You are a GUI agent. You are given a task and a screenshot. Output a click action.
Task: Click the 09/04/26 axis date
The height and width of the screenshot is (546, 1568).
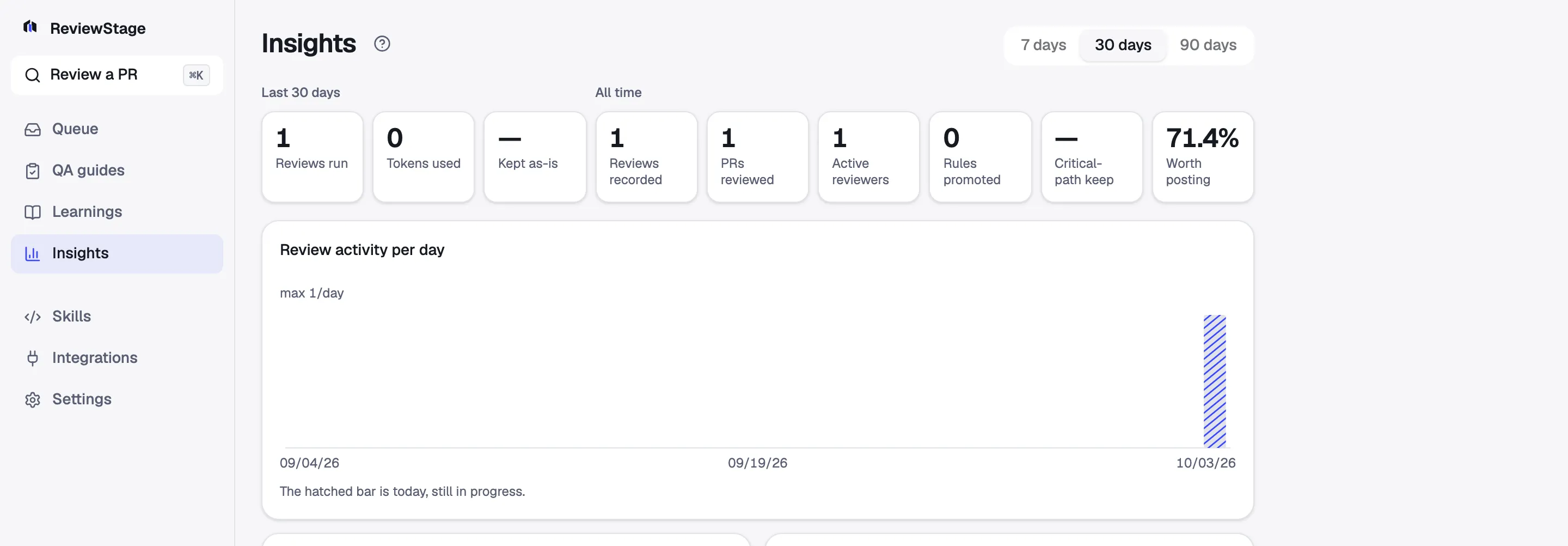(309, 463)
